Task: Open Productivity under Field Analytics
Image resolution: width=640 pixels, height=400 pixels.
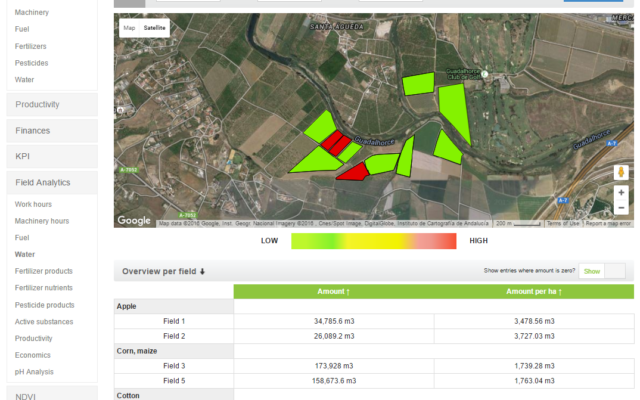Action: click(x=33, y=338)
